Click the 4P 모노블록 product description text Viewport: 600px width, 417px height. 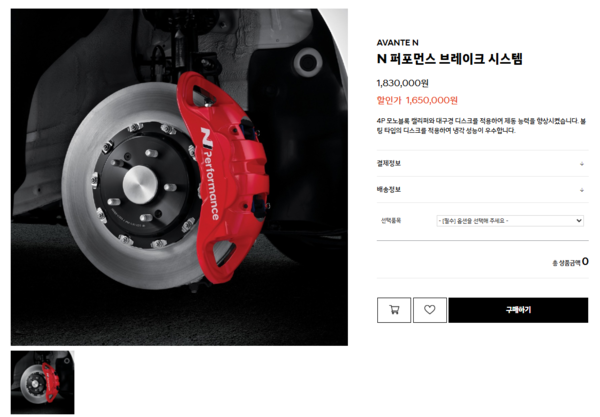481,126
